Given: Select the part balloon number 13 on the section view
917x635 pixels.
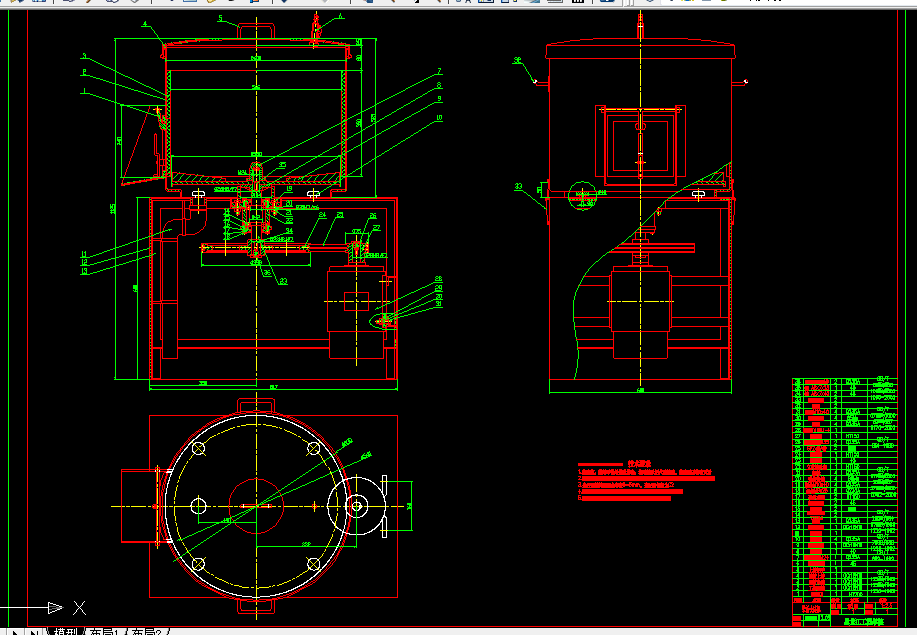Looking at the screenshot, I should (84, 271).
